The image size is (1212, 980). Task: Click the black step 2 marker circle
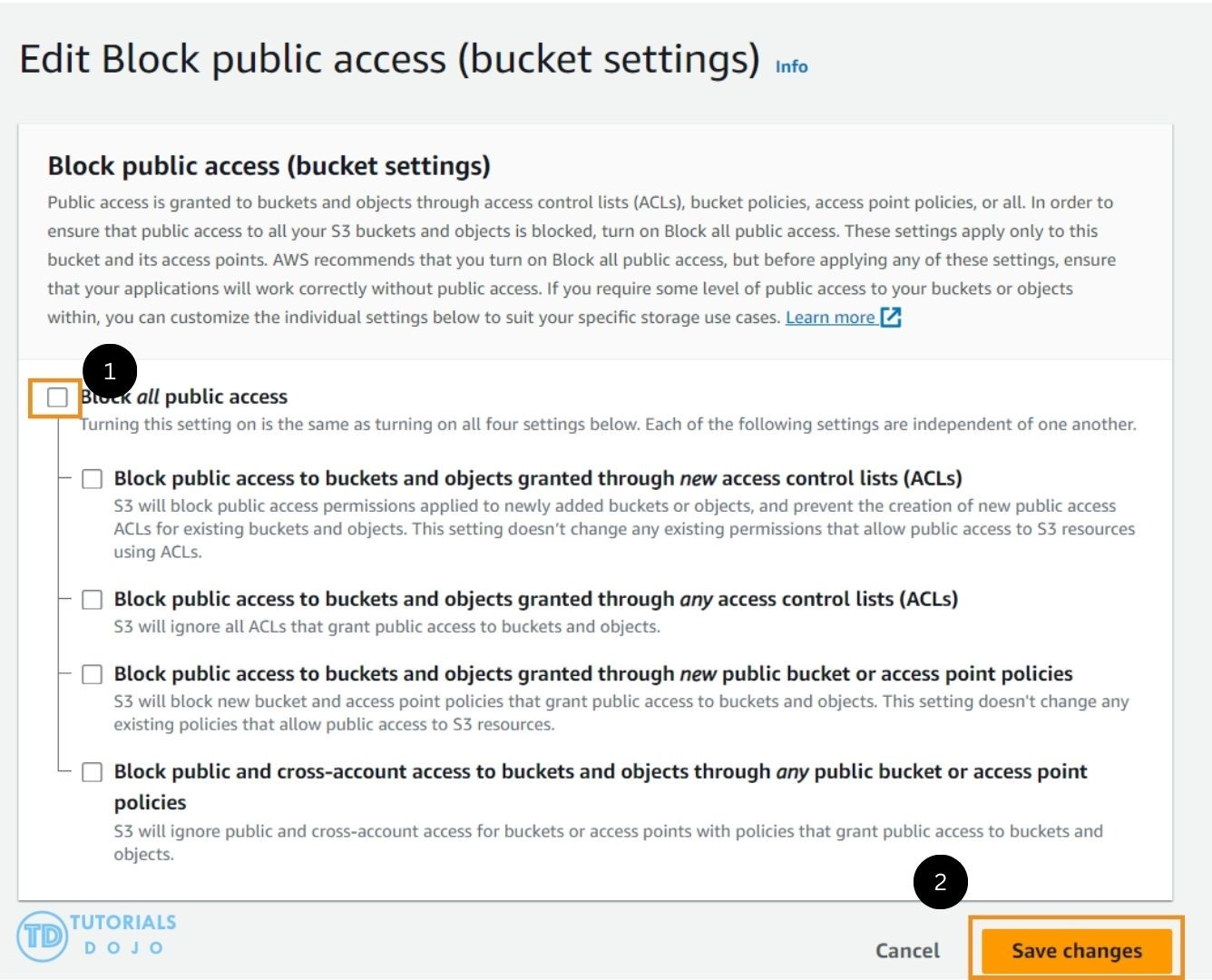tap(940, 882)
